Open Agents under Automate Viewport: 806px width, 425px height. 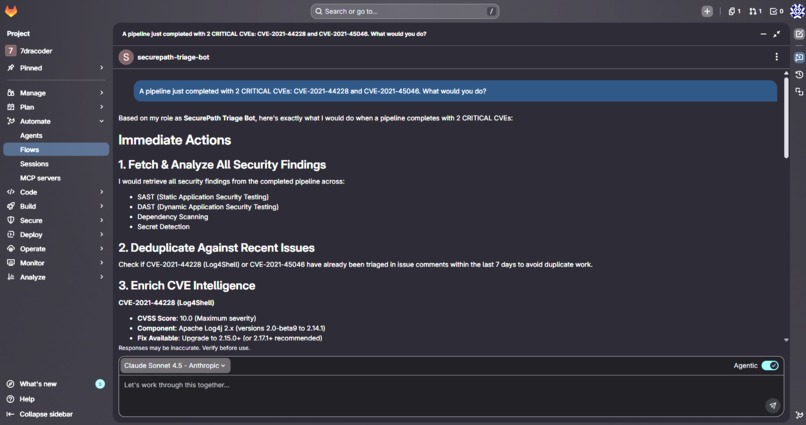point(56,135)
